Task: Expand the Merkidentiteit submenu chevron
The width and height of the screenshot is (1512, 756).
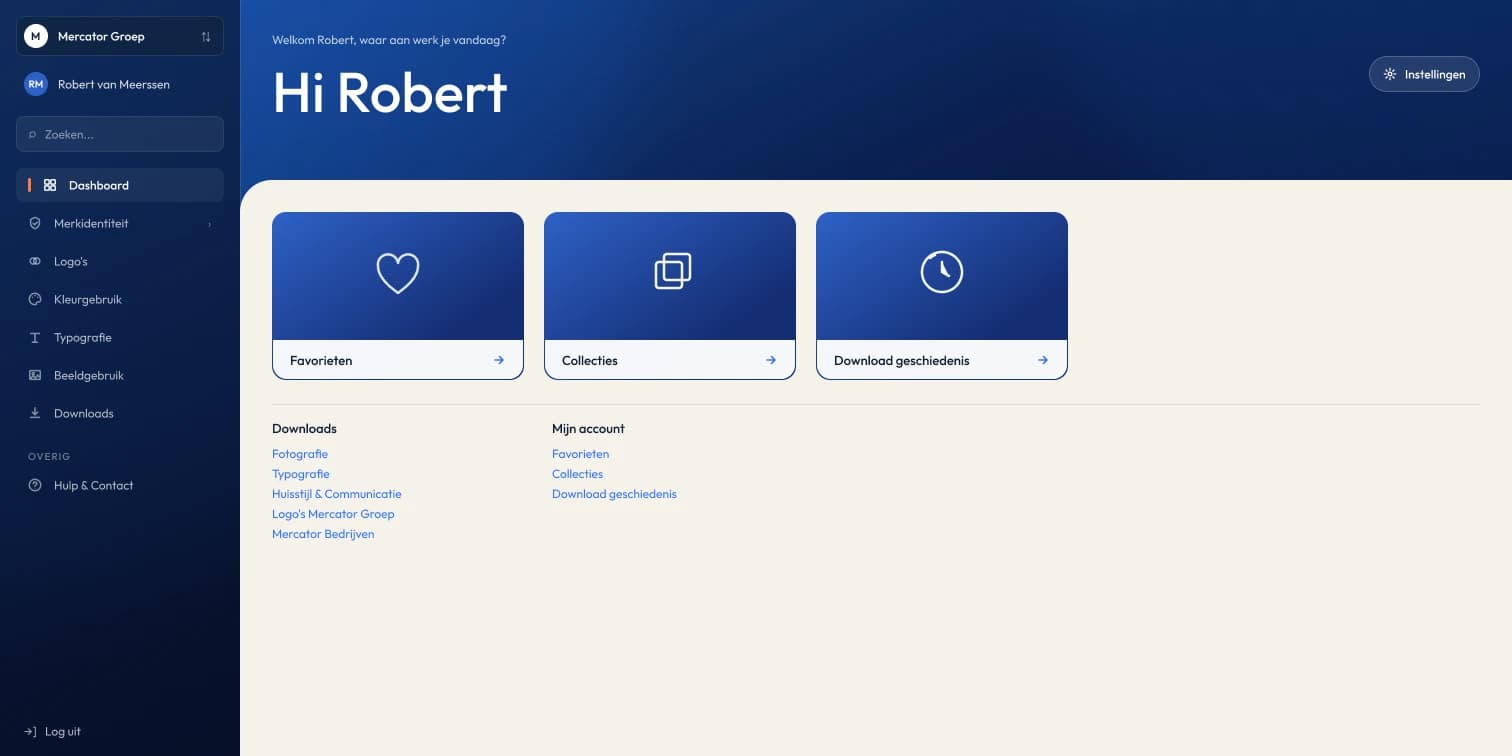Action: pos(209,224)
